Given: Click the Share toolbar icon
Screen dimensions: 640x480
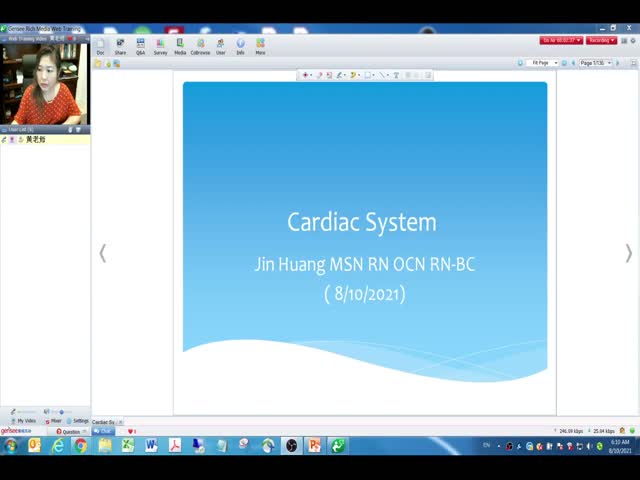Looking at the screenshot, I should click(120, 46).
